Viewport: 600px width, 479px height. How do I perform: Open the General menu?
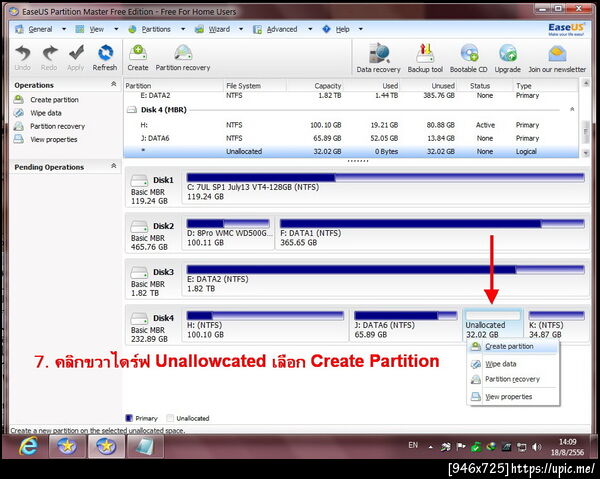click(40, 29)
